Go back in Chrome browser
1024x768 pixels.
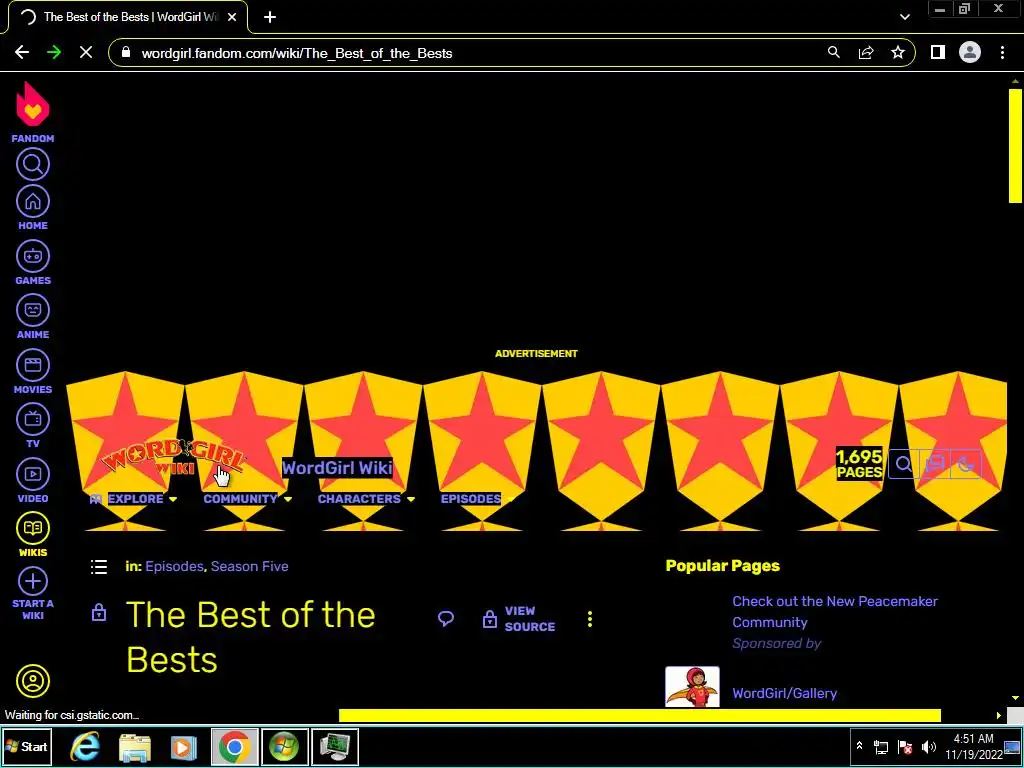[22, 53]
